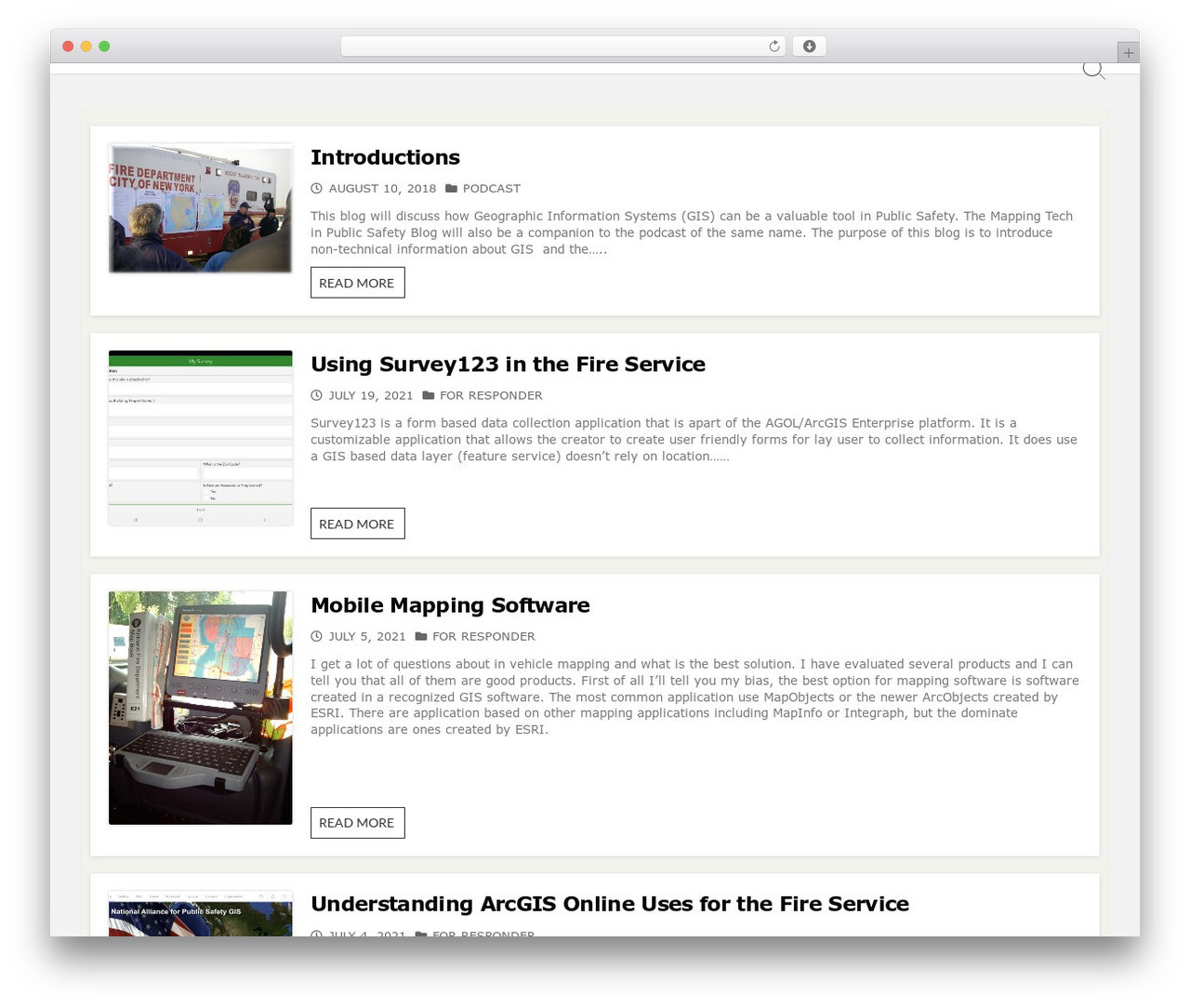This screenshot has width=1190, height=1008.
Task: Open the Introductions post title
Action: [x=385, y=157]
